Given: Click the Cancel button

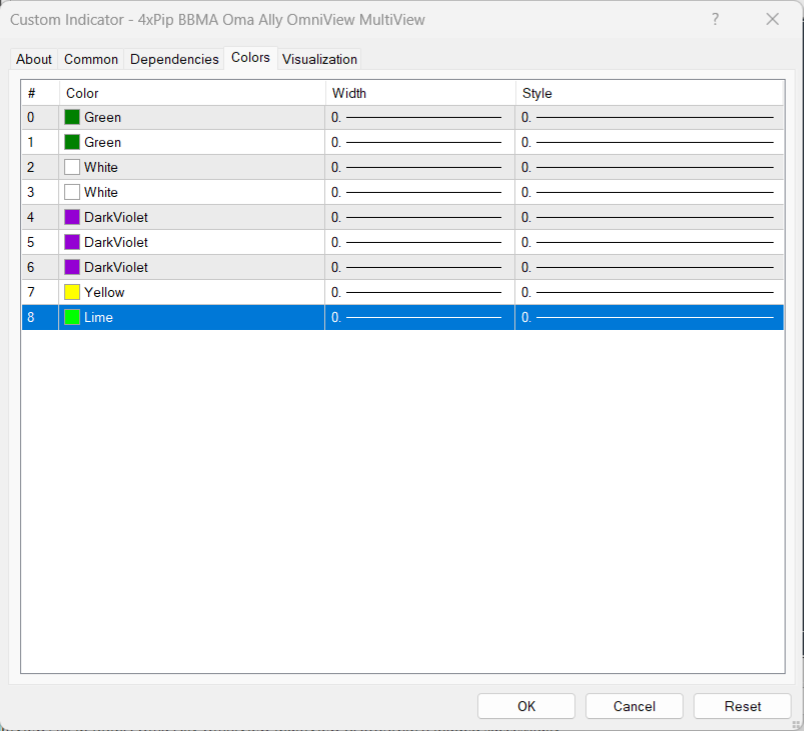Looking at the screenshot, I should coord(634,706).
